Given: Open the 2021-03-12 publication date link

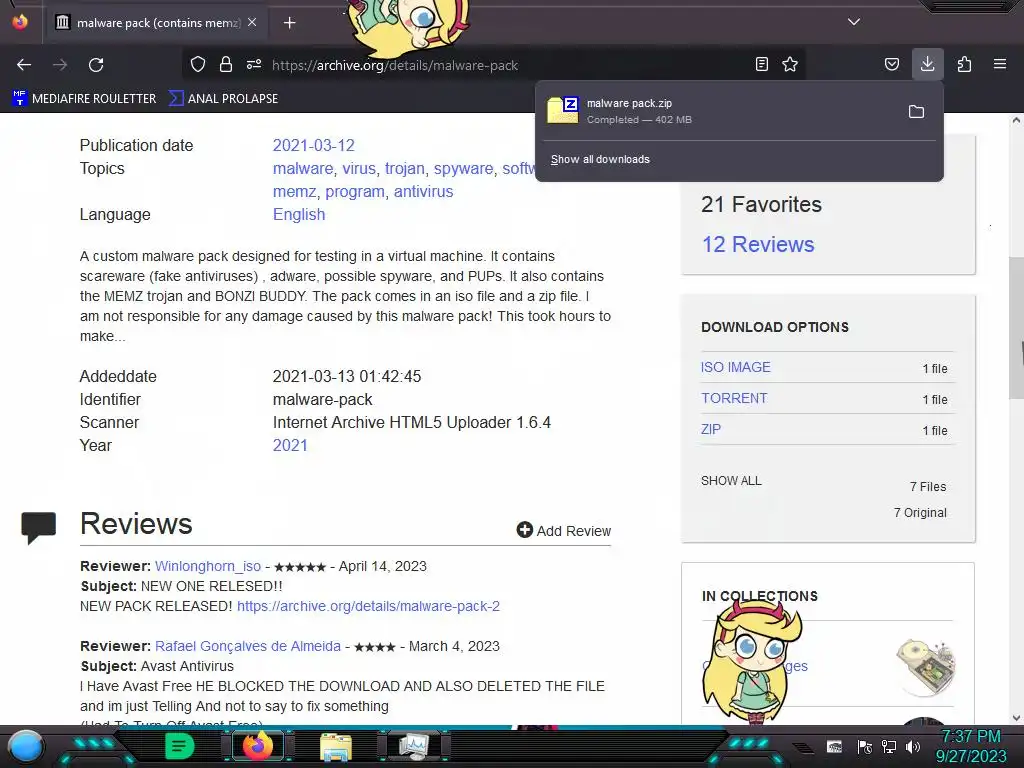Looking at the screenshot, I should 313,146.
